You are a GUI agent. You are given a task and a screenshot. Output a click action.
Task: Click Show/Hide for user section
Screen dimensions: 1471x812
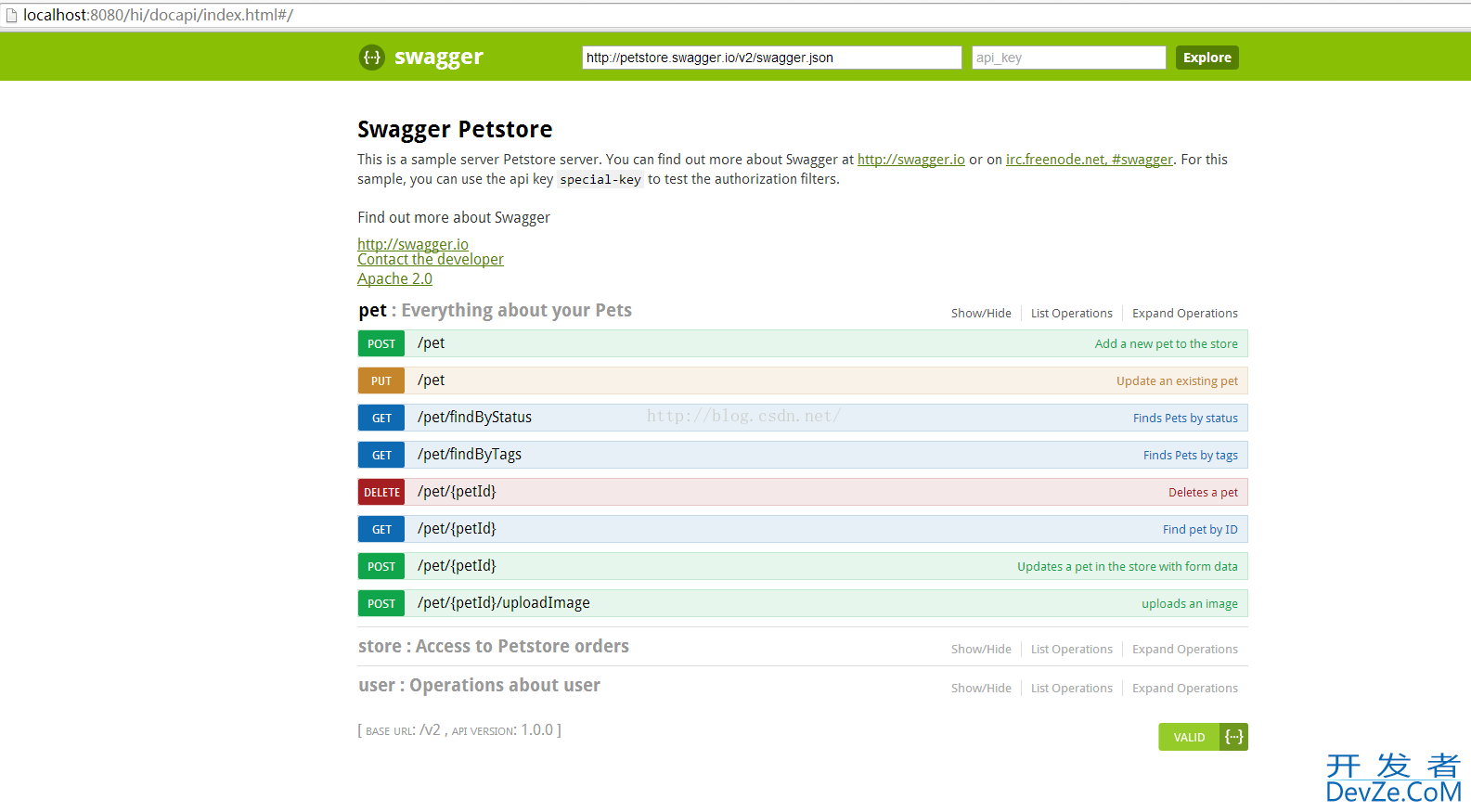pos(981,689)
